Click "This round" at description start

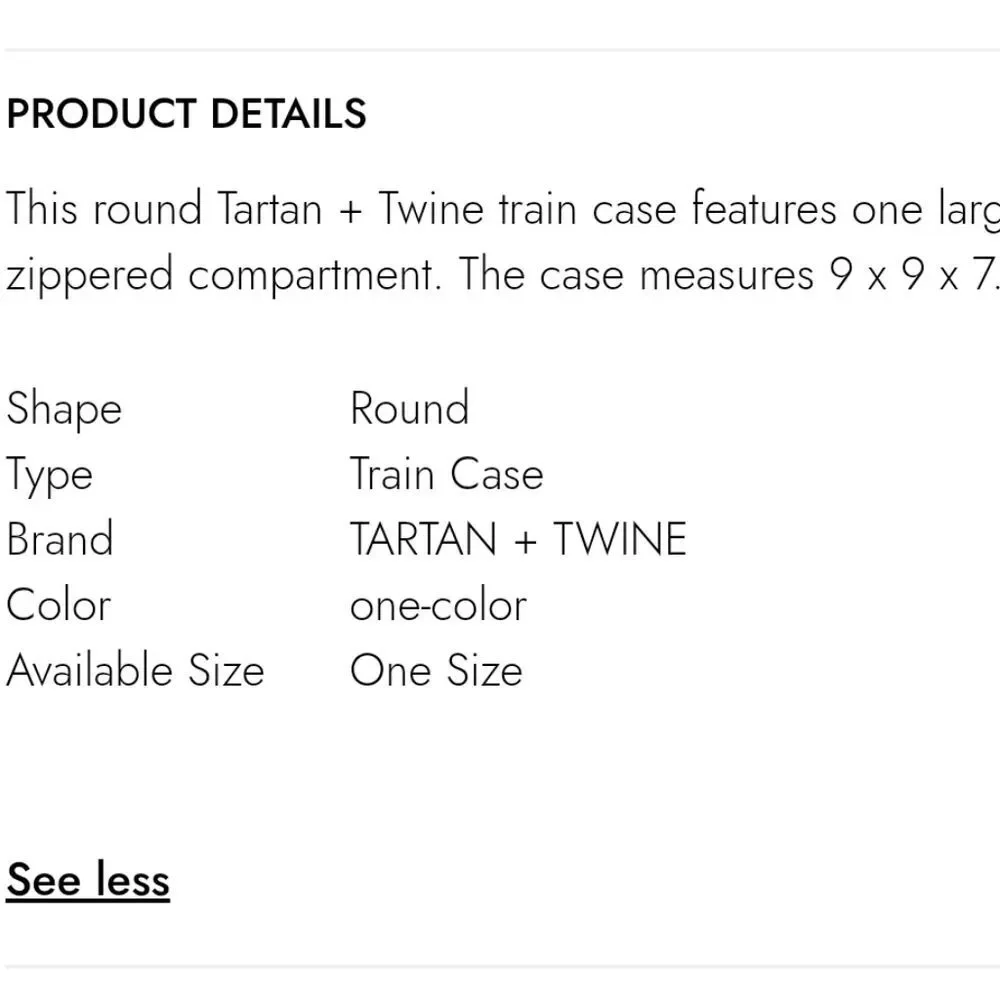[x=104, y=209]
